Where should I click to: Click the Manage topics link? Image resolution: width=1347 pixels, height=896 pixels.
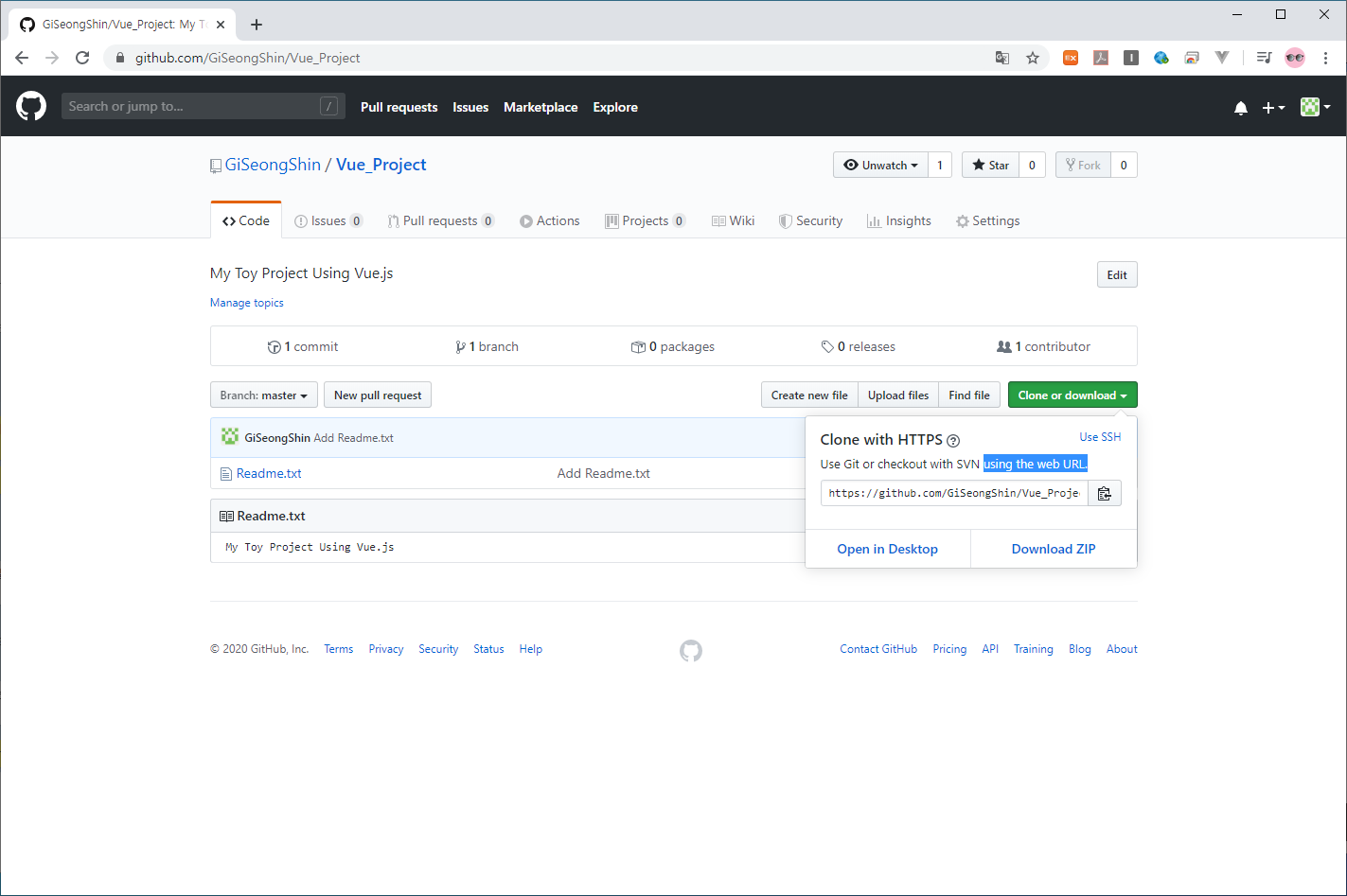click(246, 303)
